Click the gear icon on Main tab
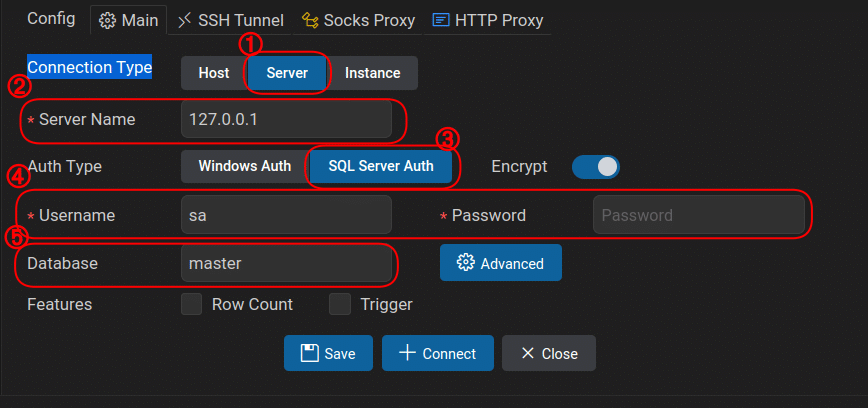The height and width of the screenshot is (408, 868). click(x=108, y=20)
